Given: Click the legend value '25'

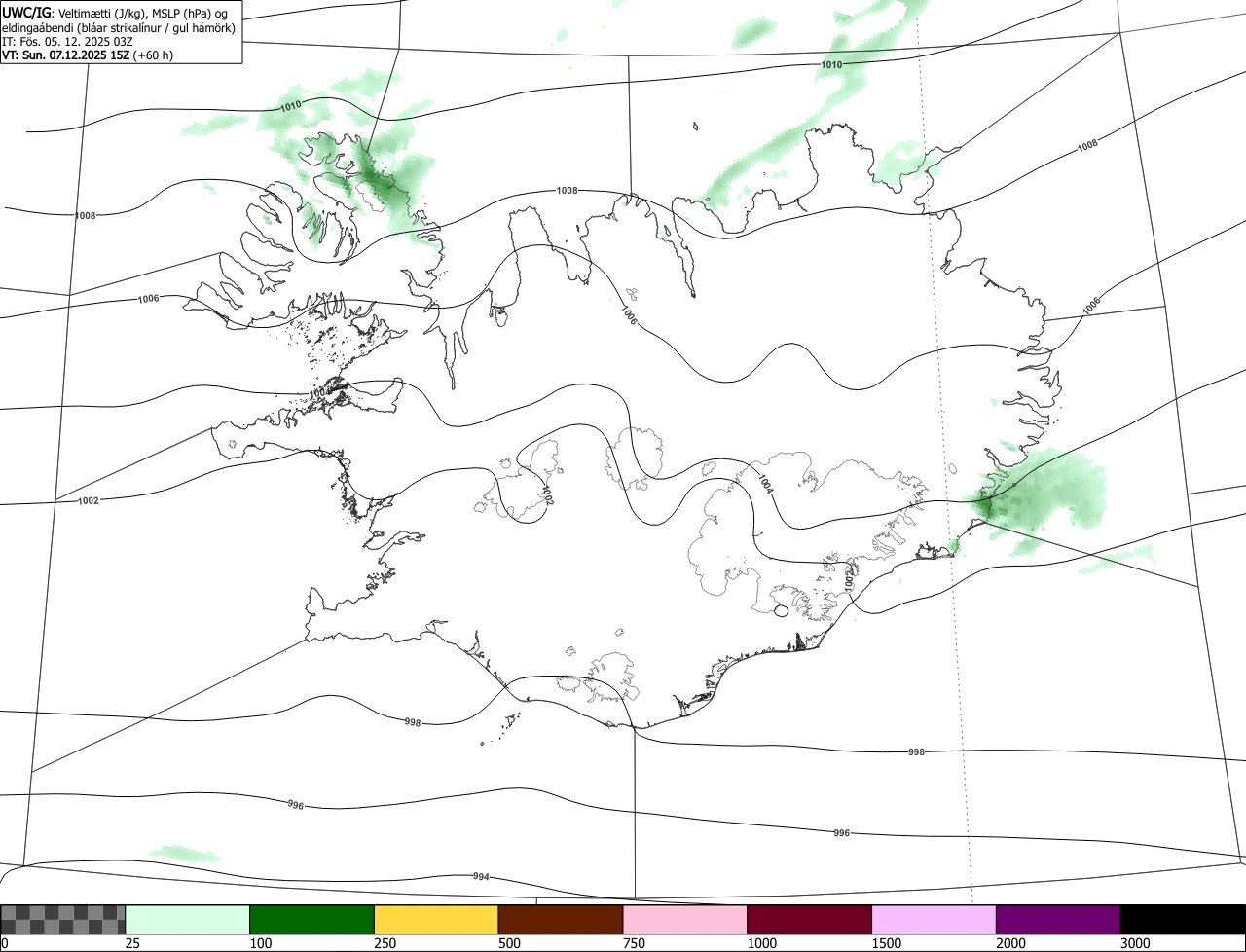Looking at the screenshot, I should (134, 943).
